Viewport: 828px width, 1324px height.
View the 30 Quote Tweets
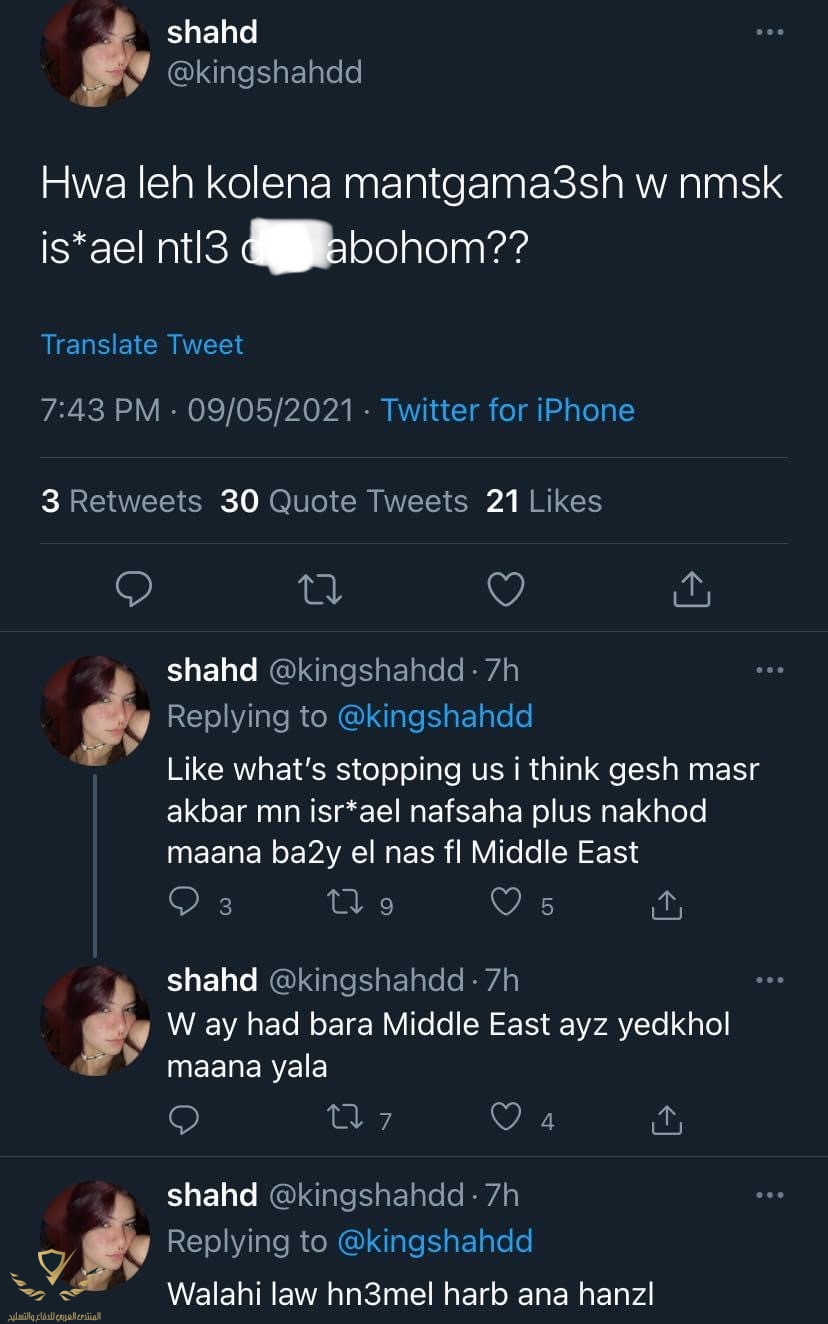pyautogui.click(x=343, y=501)
